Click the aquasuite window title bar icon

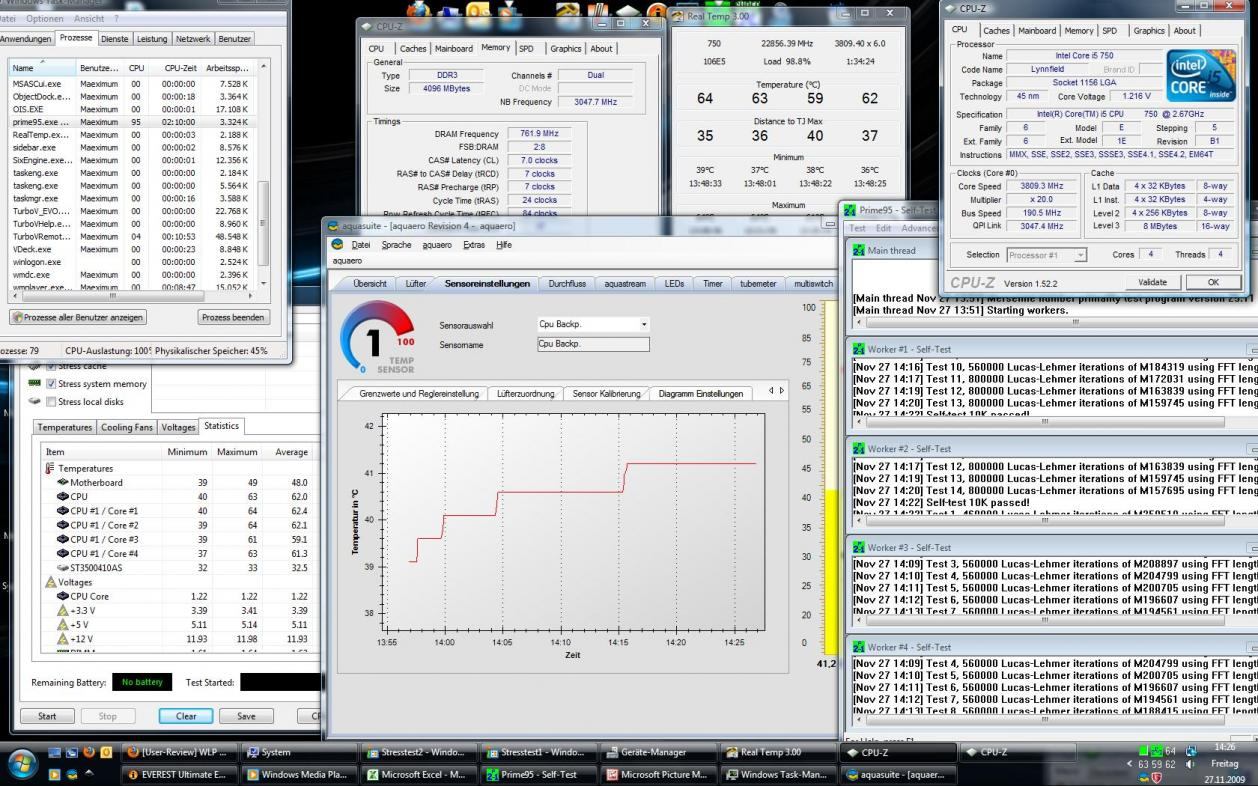[333, 227]
